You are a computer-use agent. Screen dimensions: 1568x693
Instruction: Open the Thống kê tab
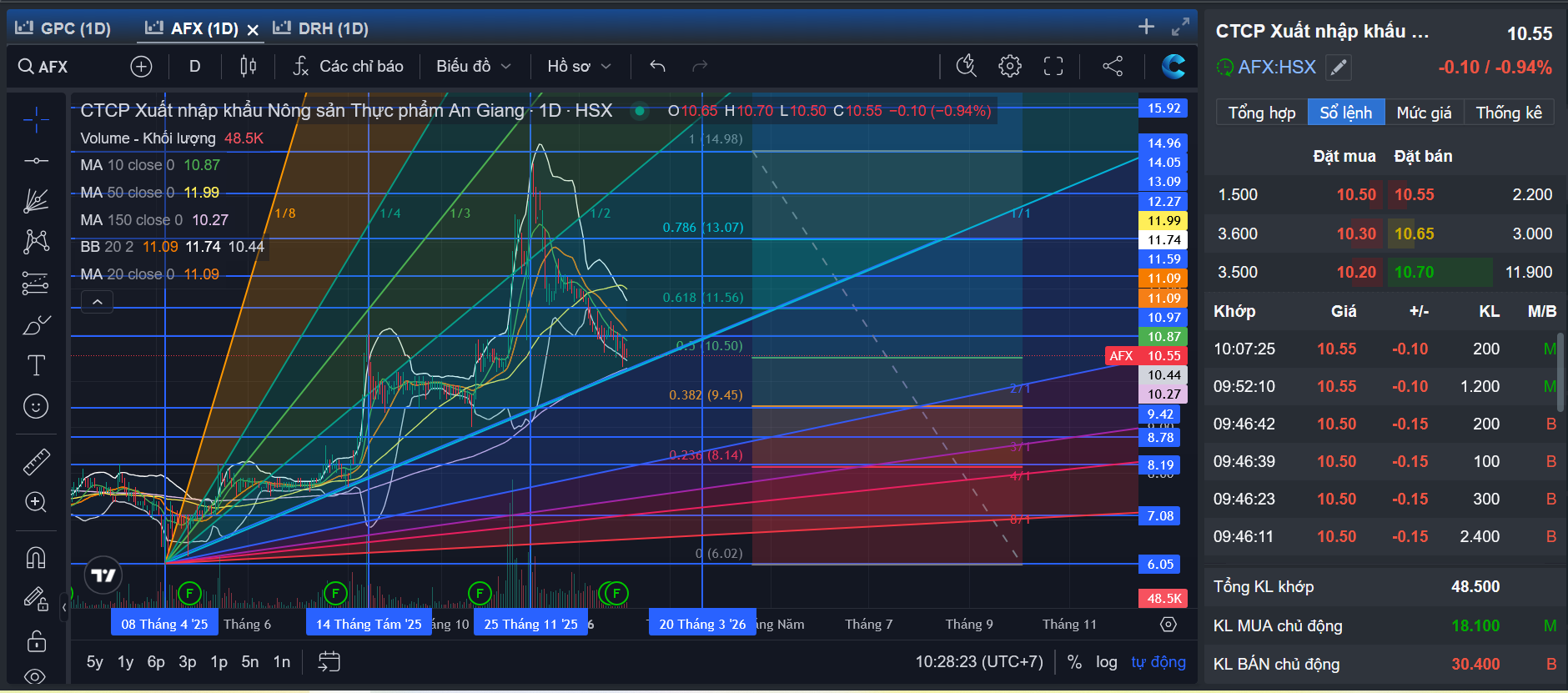coord(1510,113)
